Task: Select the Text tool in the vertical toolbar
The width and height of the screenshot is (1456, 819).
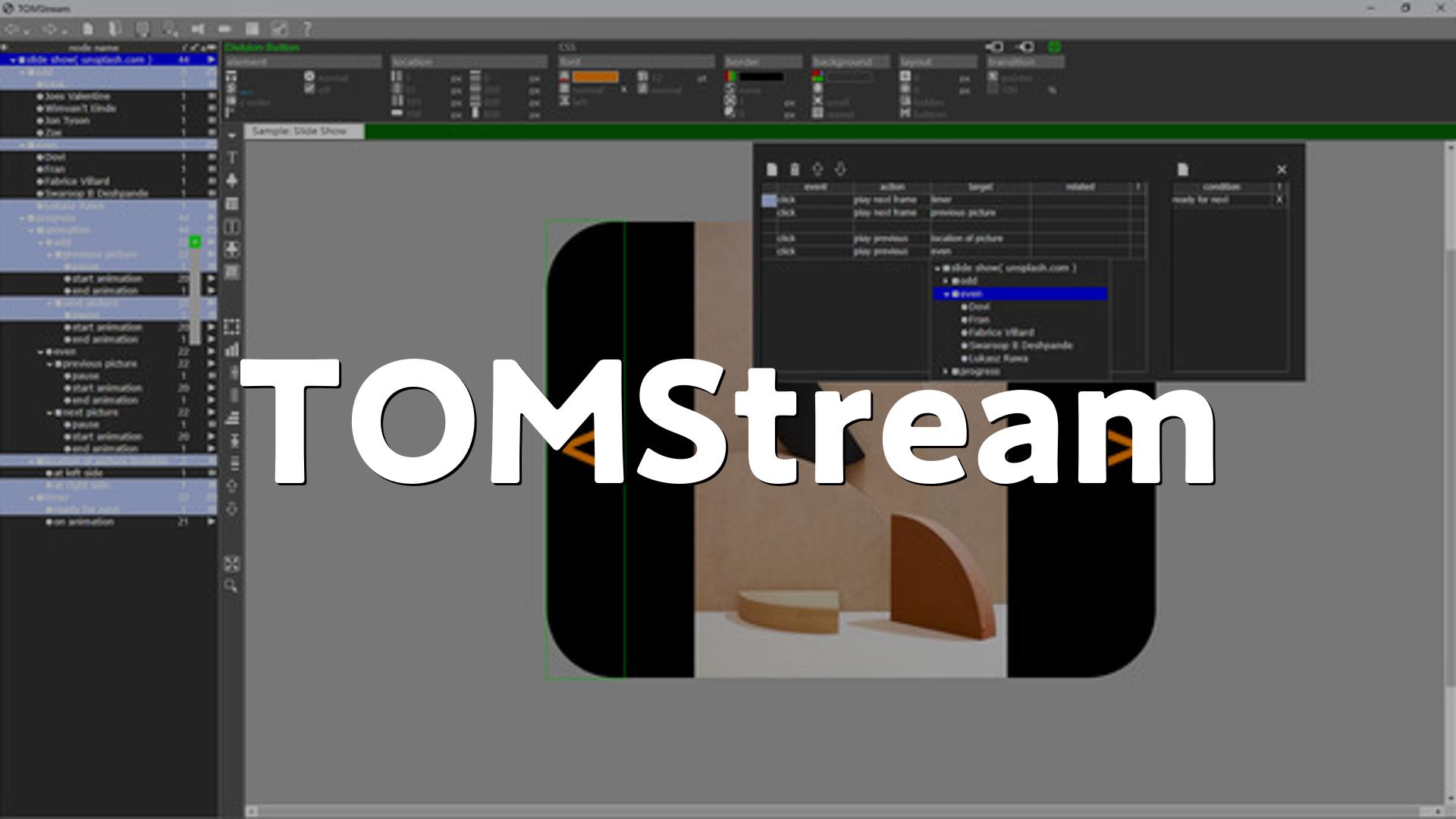Action: 233,157
